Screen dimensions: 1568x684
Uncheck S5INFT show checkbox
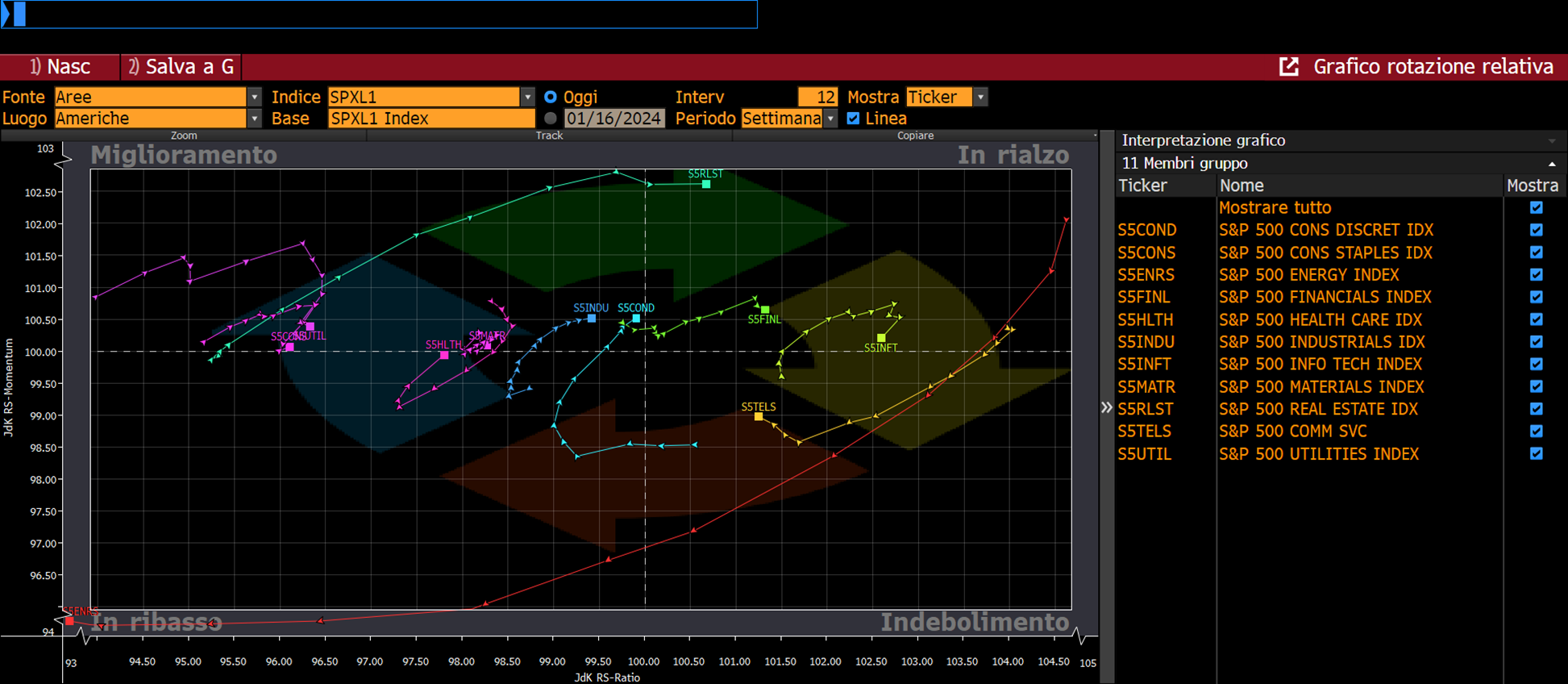(x=1537, y=364)
